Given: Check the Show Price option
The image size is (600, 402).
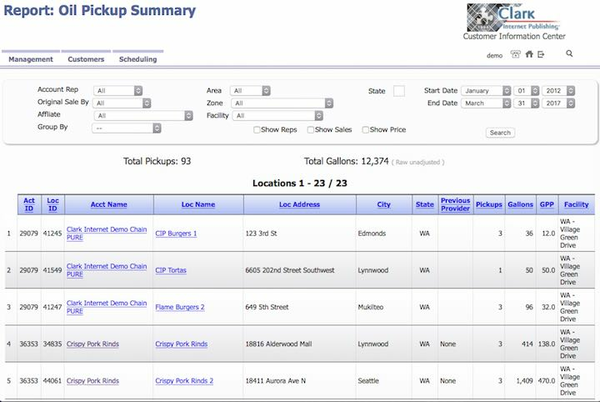Looking at the screenshot, I should [365, 130].
